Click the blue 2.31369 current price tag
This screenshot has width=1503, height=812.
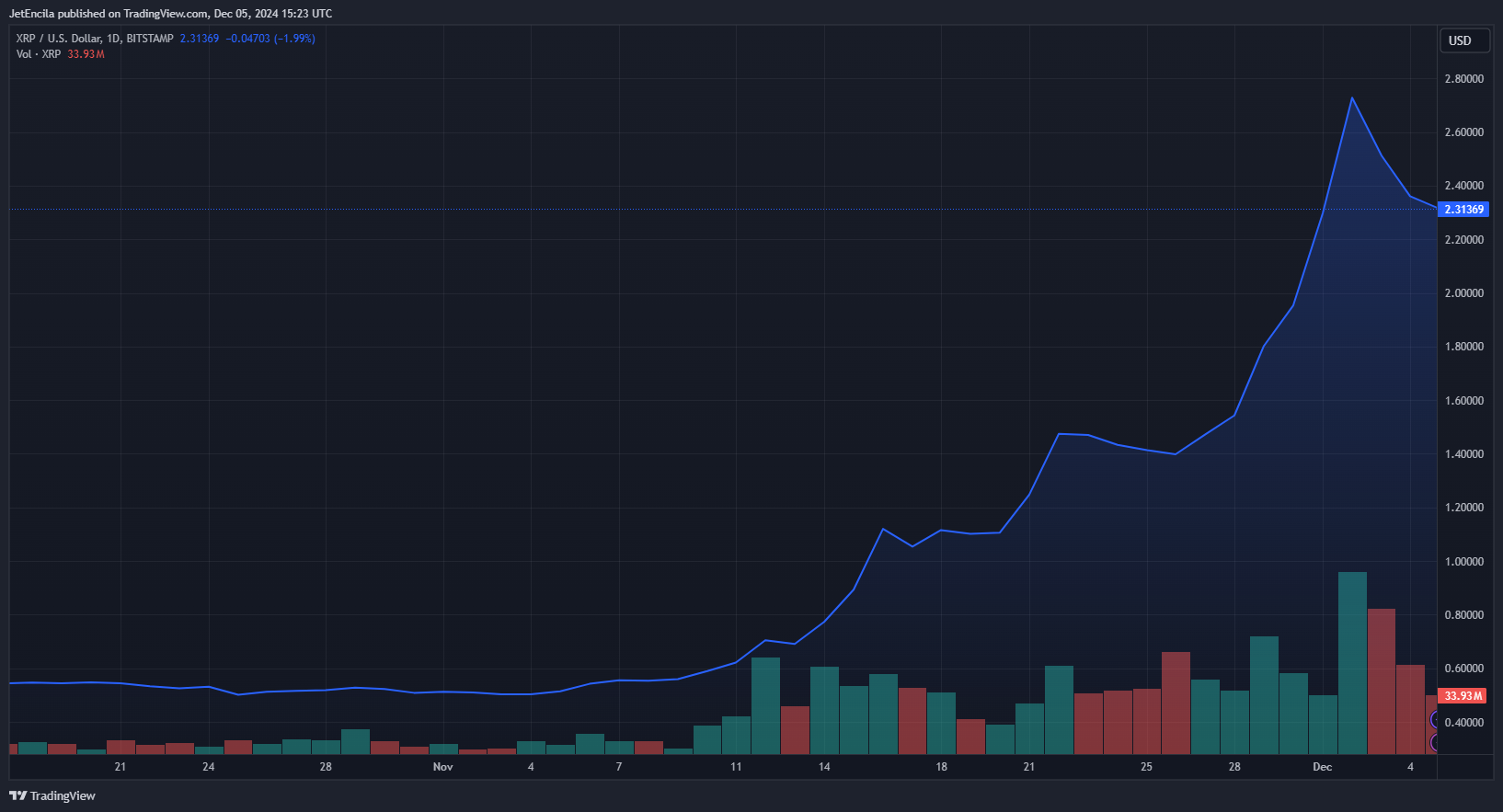click(x=1463, y=210)
